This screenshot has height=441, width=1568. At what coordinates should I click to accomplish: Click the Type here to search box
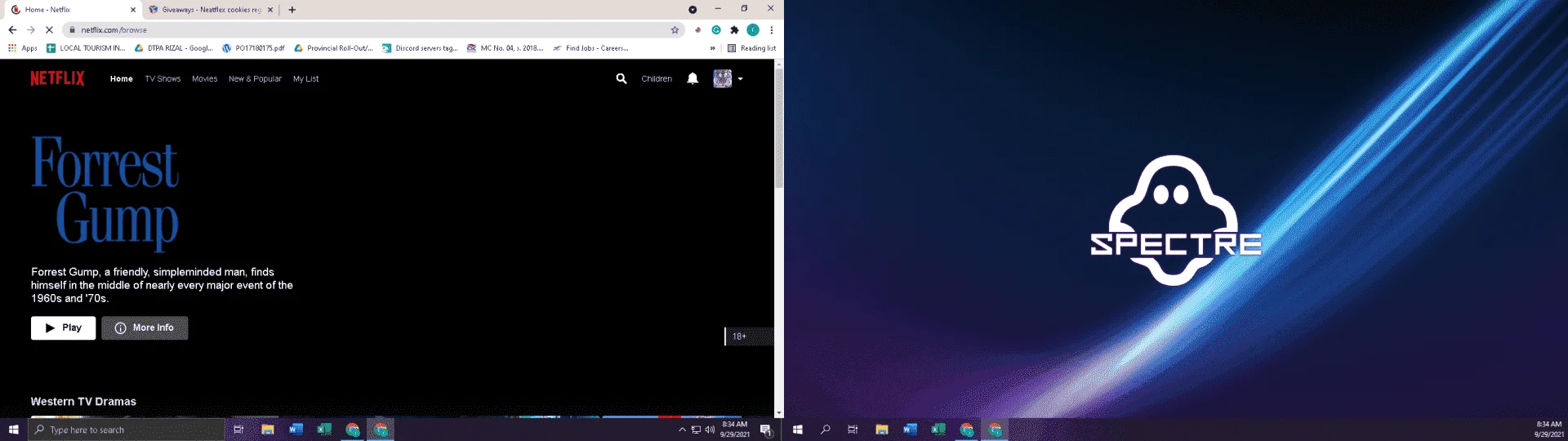pos(127,430)
